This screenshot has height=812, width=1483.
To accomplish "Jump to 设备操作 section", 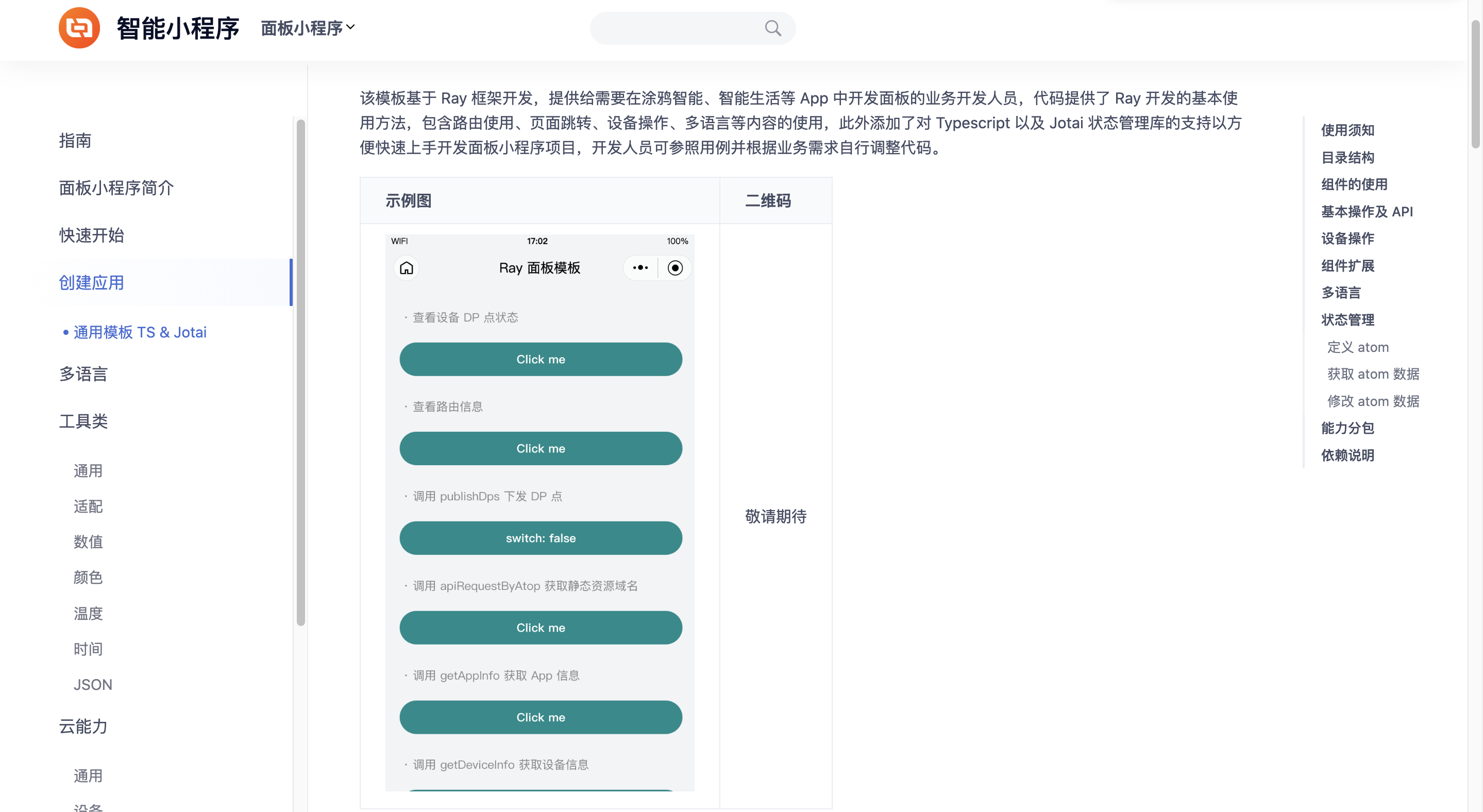I will coord(1347,238).
